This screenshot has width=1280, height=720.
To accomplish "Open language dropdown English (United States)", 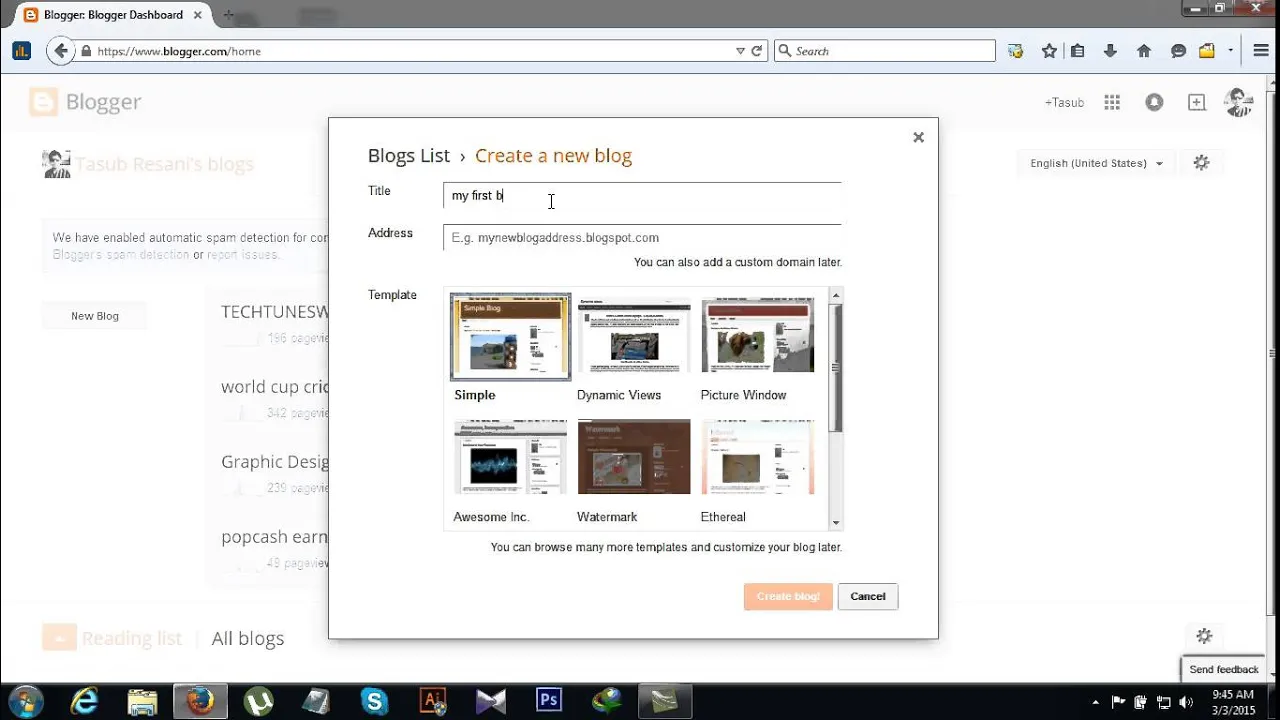I will 1097,163.
